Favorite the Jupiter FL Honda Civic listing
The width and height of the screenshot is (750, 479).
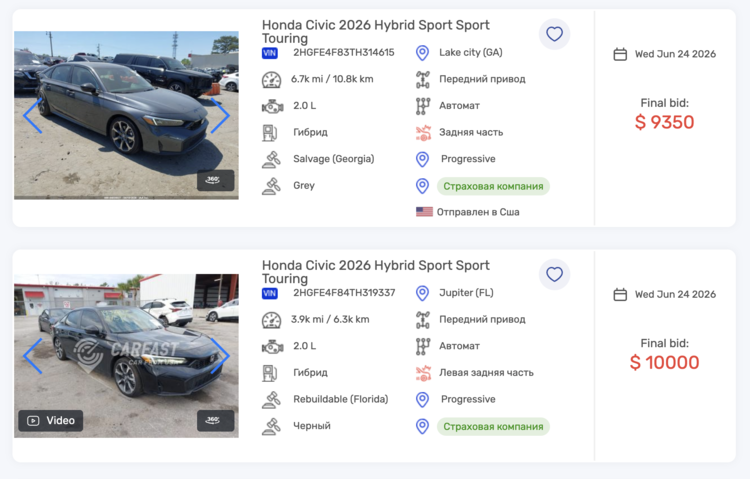click(554, 274)
